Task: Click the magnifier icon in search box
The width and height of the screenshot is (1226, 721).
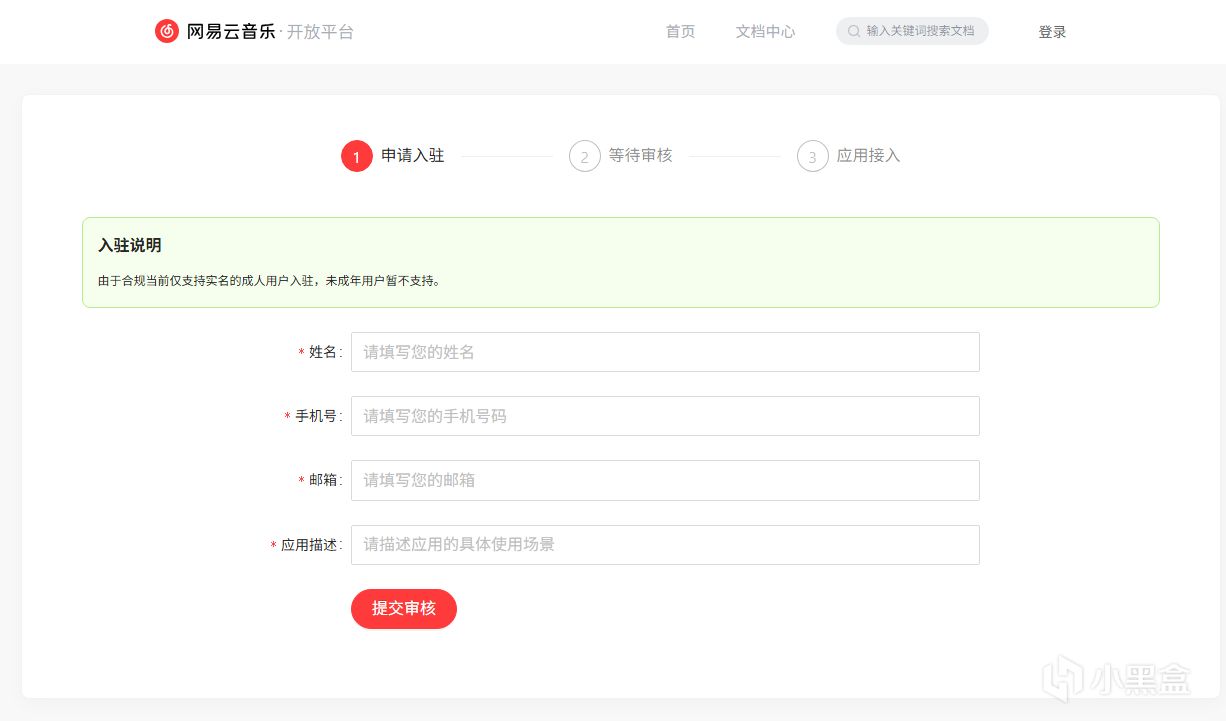Action: click(x=854, y=31)
